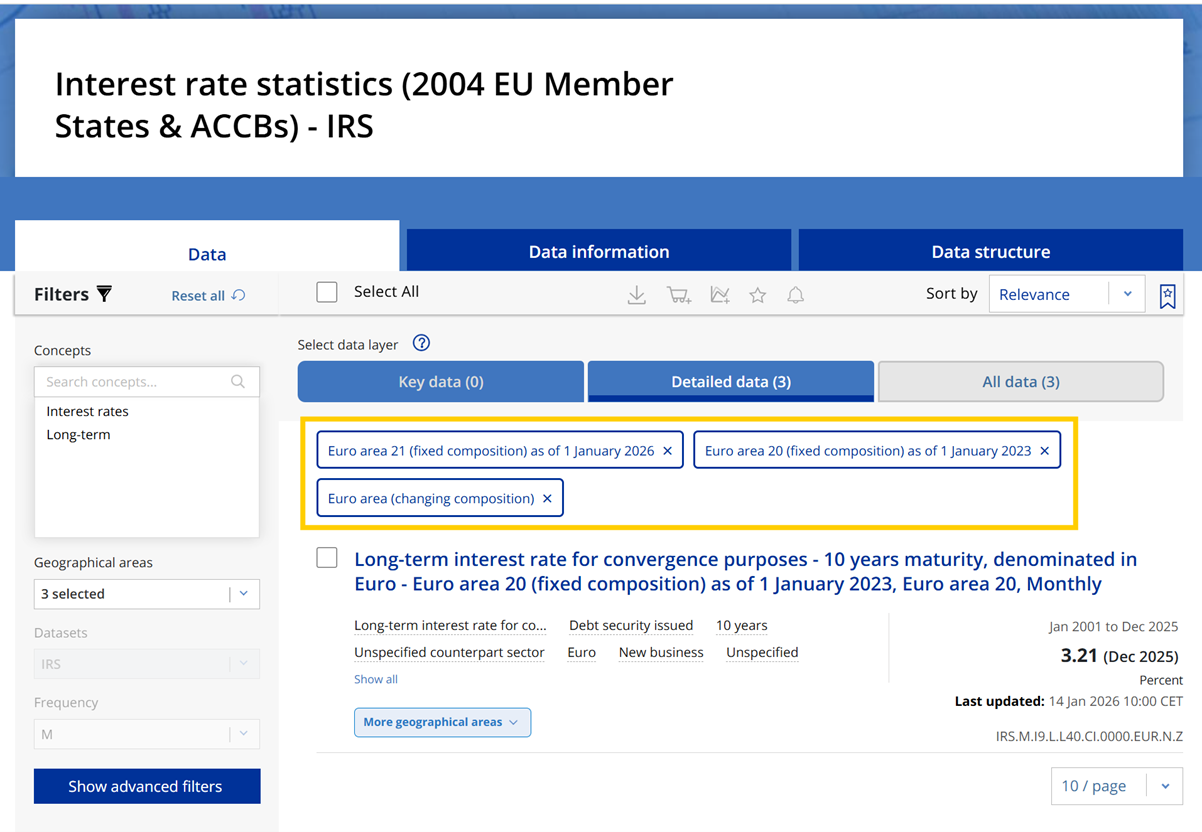The image size is (1202, 832).
Task: Click the add to chart icon
Action: click(x=719, y=295)
